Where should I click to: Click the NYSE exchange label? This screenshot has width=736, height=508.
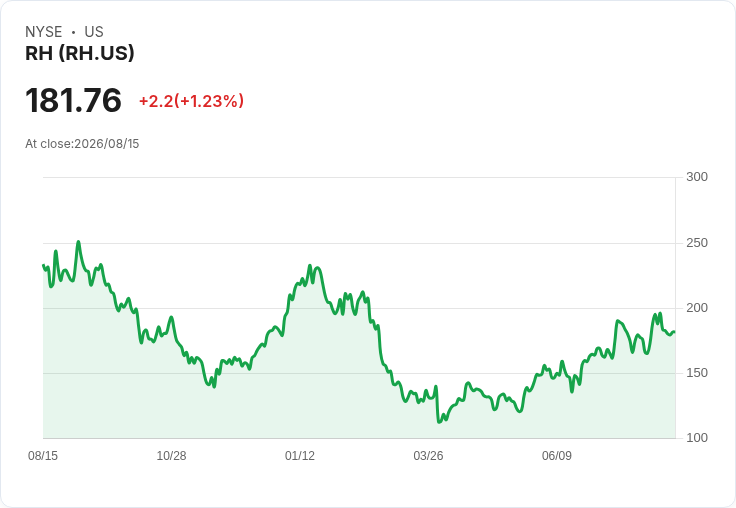click(44, 32)
